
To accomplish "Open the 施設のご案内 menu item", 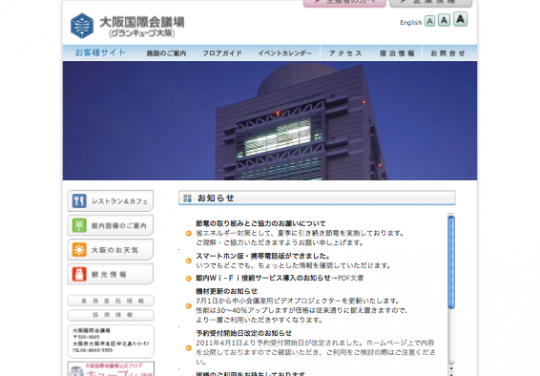I will [166, 53].
